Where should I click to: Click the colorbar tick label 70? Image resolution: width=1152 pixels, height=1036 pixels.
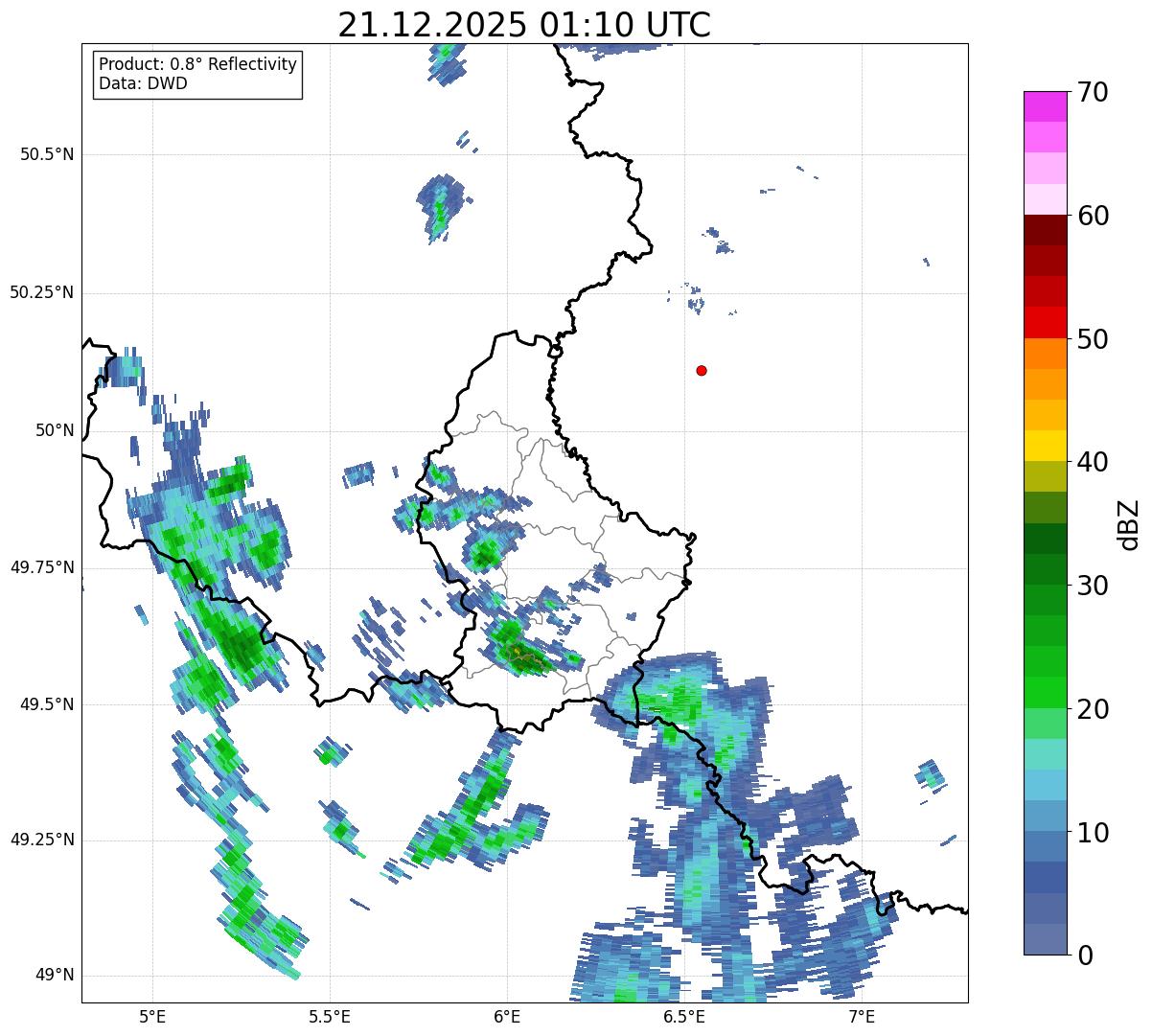[x=1093, y=92]
